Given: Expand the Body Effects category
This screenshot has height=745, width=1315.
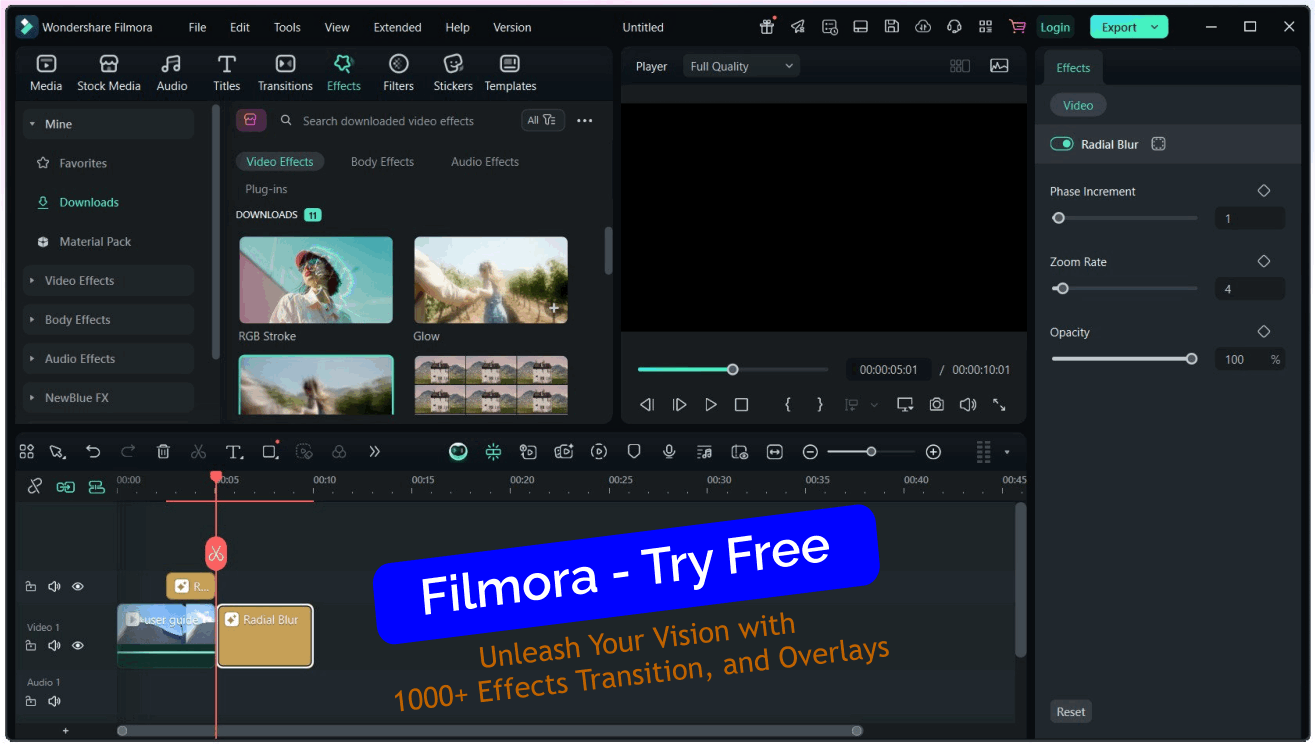Looking at the screenshot, I should (108, 320).
